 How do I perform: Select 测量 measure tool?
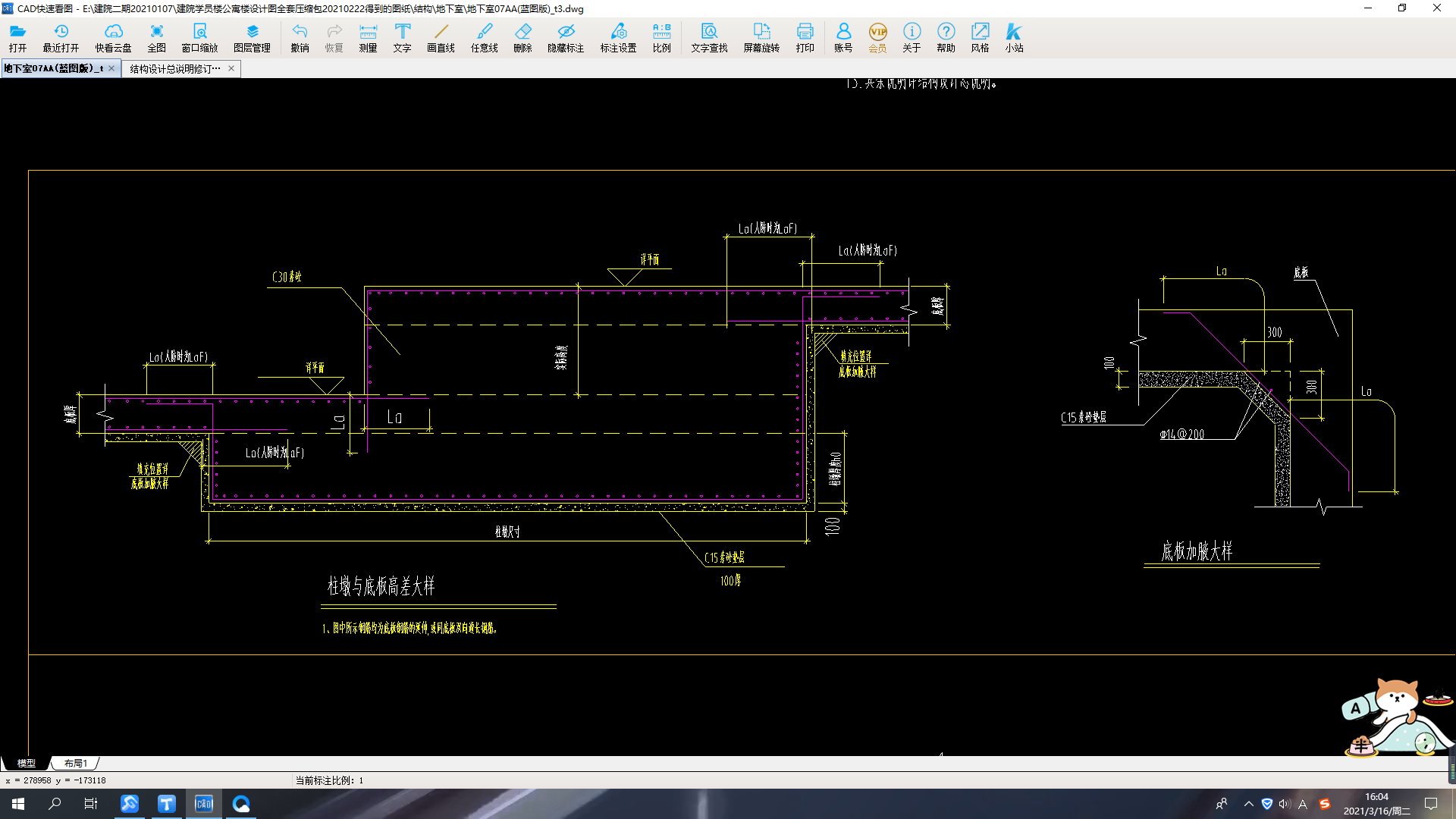coord(368,38)
